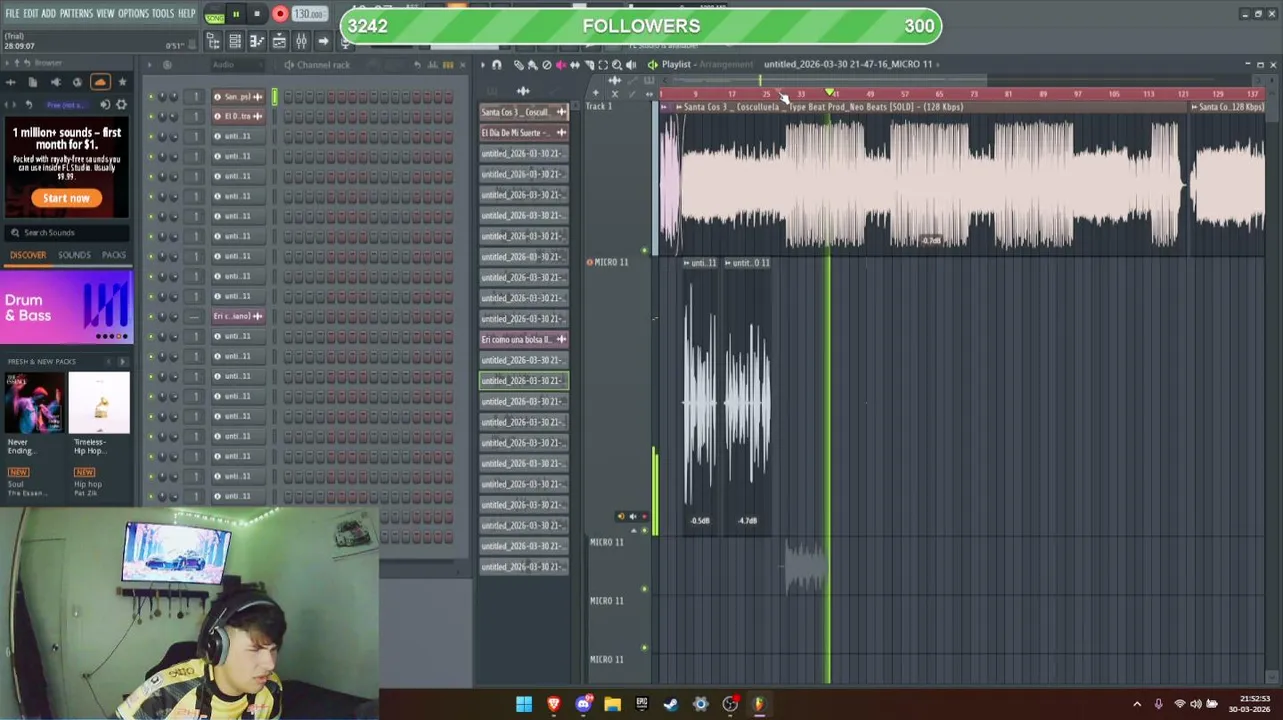The height and width of the screenshot is (720, 1283).
Task: Mute the Eri c..iano channel LED
Action: point(151,317)
